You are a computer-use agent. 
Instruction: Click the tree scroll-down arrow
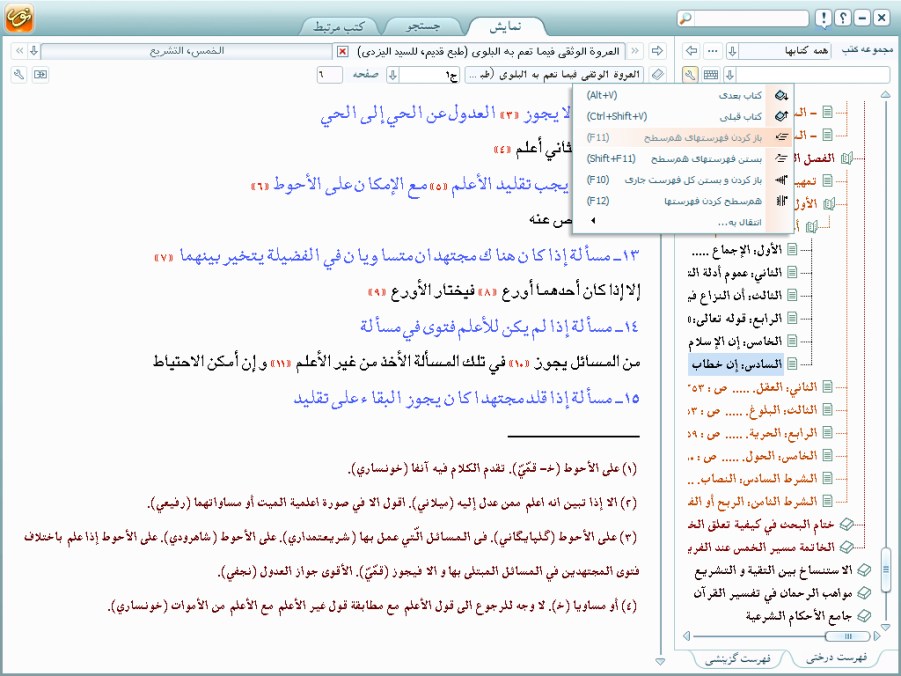[885, 626]
